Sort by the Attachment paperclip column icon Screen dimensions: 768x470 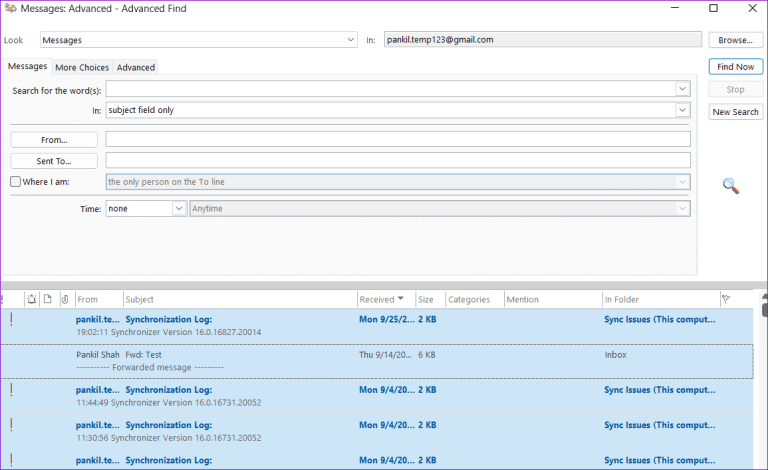pyautogui.click(x=64, y=299)
